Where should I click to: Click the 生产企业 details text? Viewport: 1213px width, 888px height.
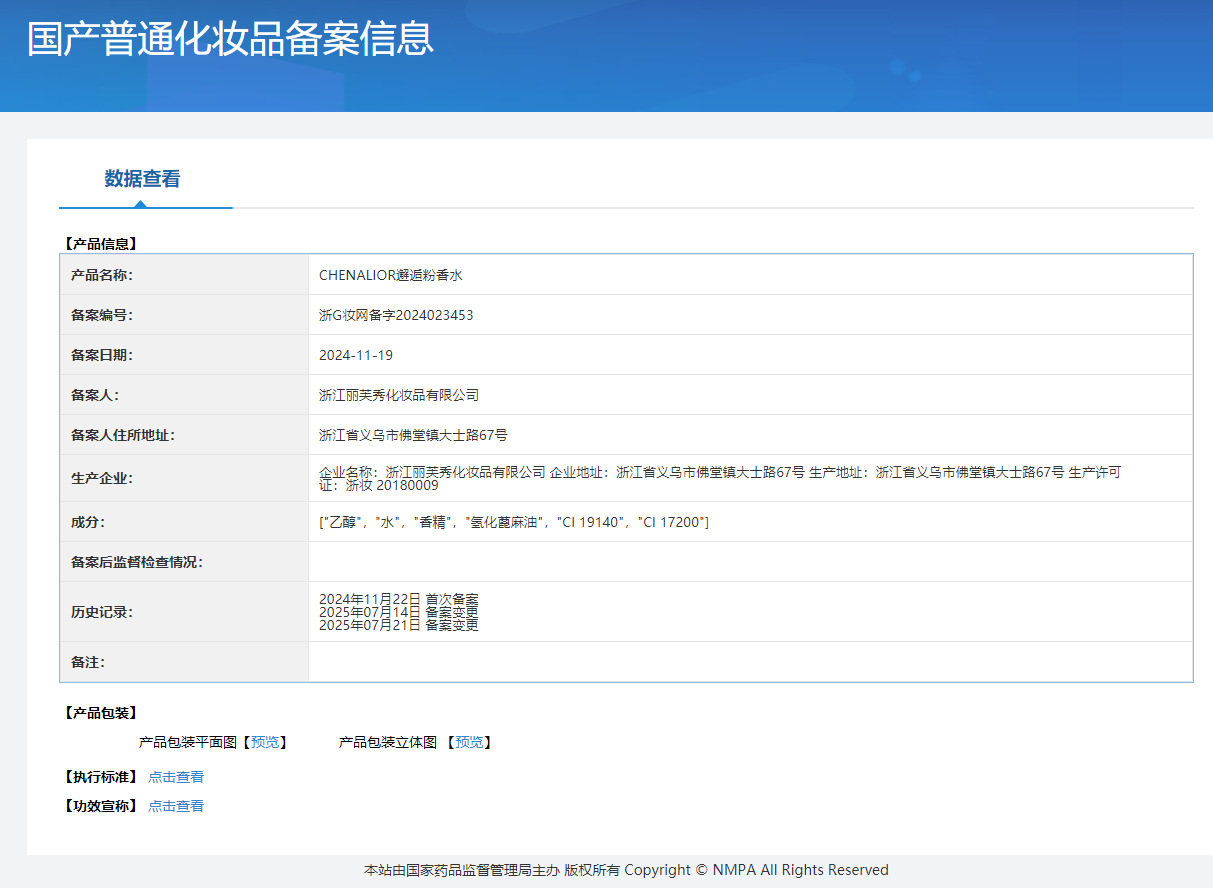(720, 479)
